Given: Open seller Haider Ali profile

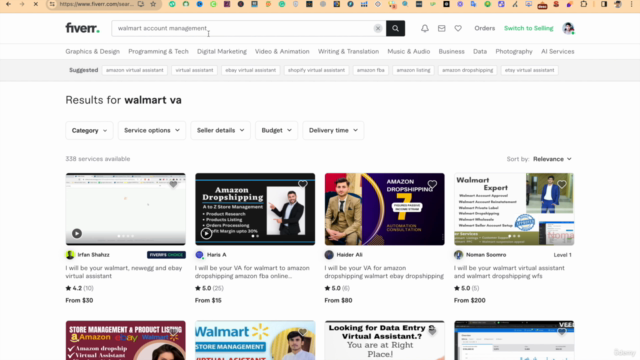Looking at the screenshot, I should tap(349, 255).
